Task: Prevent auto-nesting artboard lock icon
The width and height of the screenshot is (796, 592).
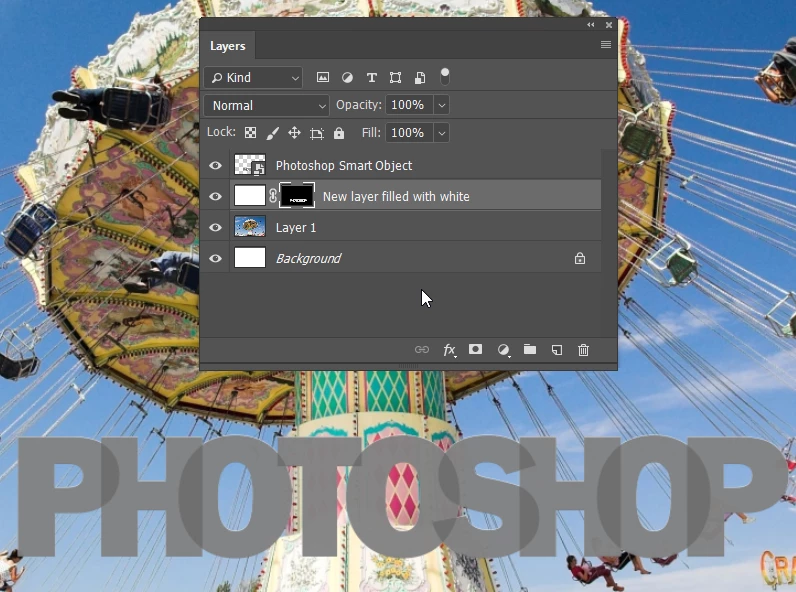Action: pos(317,133)
